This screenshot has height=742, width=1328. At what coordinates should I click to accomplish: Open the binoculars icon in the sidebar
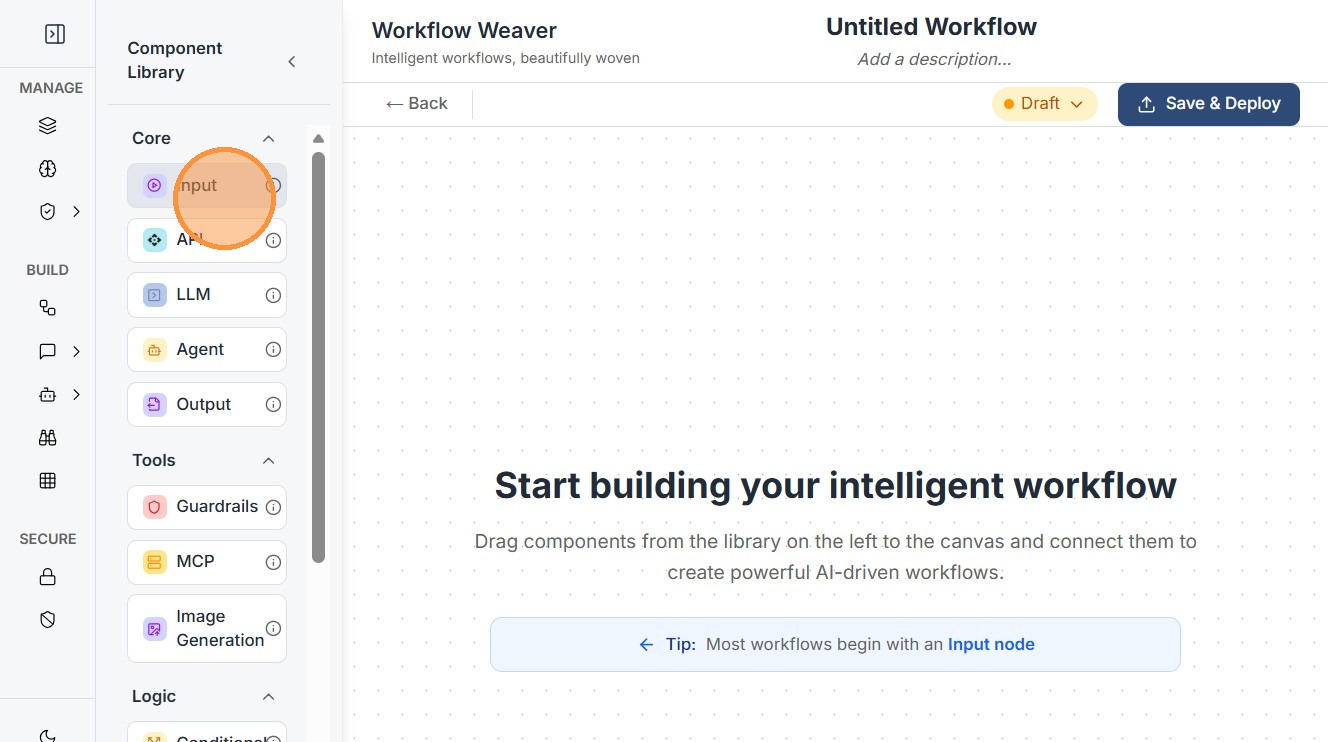(x=47, y=437)
